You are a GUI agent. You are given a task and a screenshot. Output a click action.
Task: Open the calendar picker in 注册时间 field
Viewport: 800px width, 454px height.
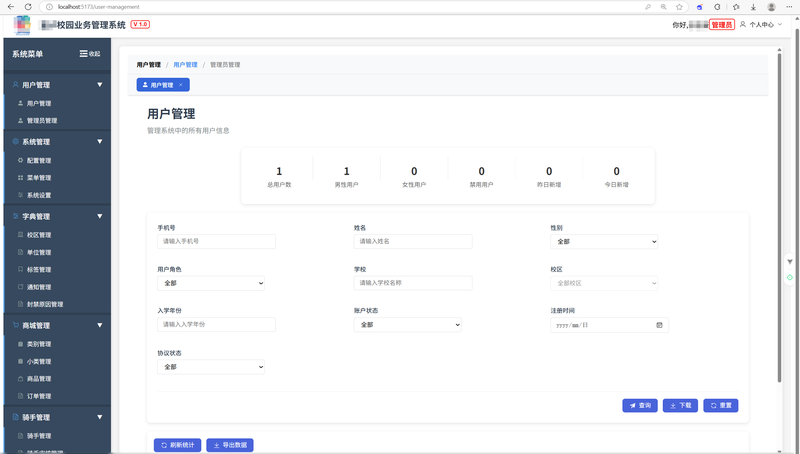click(659, 325)
